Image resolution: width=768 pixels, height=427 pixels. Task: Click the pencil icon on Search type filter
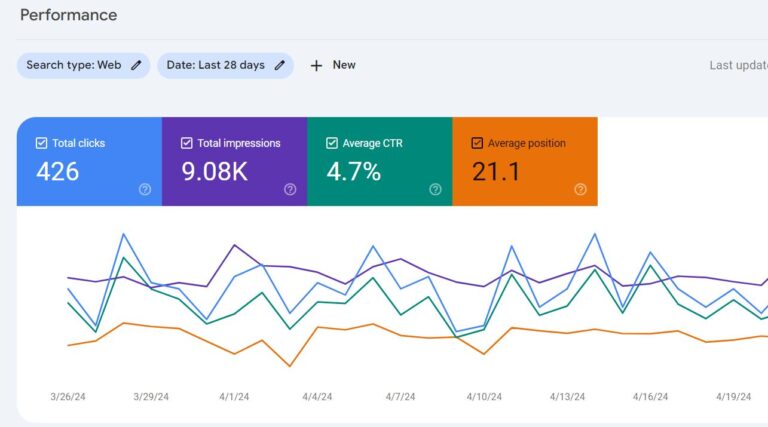(x=136, y=65)
